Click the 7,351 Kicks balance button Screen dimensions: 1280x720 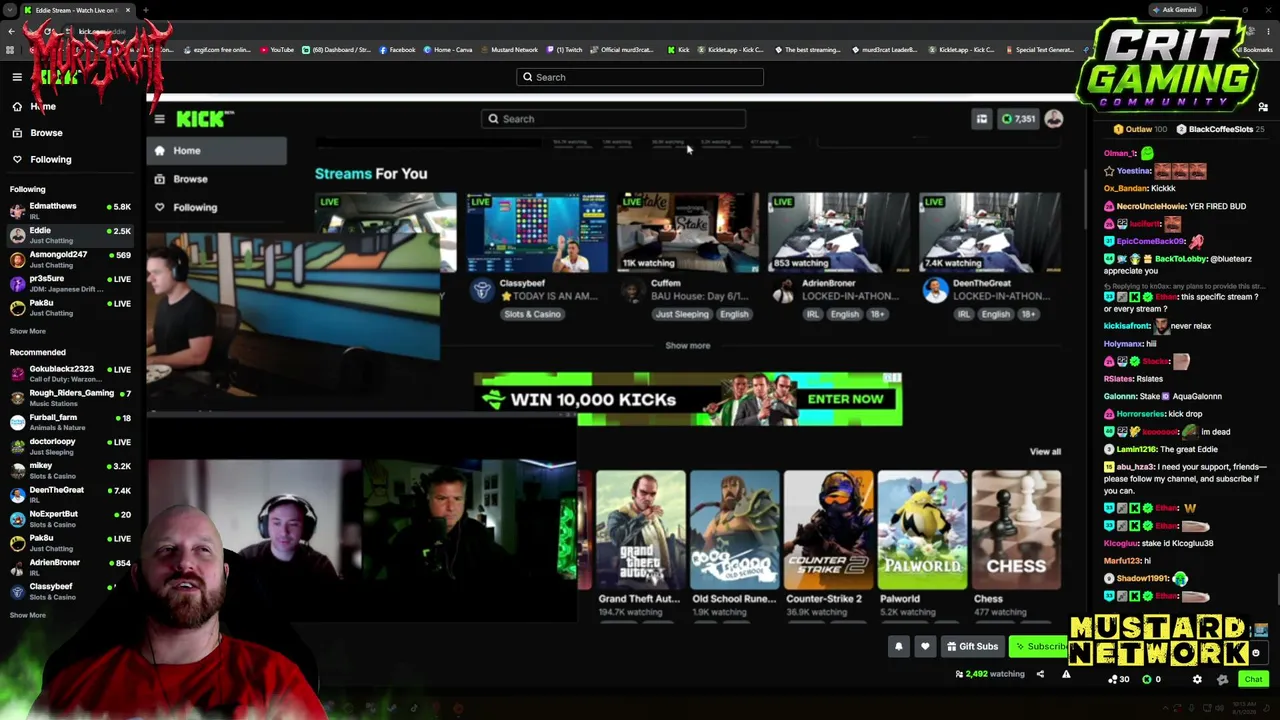(1019, 119)
